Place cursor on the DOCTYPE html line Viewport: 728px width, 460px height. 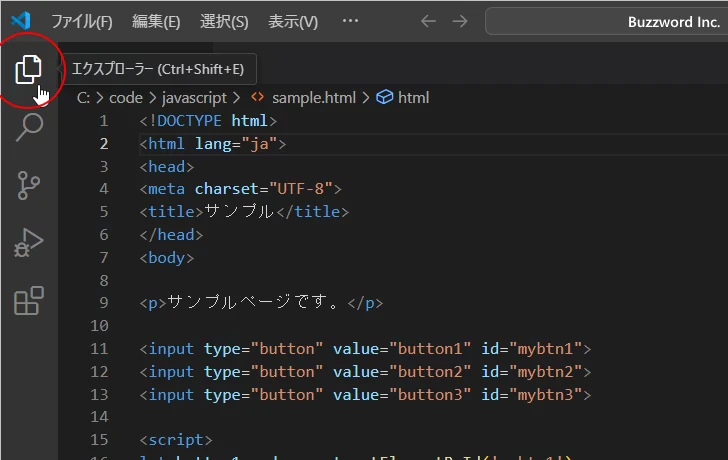[x=208, y=121]
